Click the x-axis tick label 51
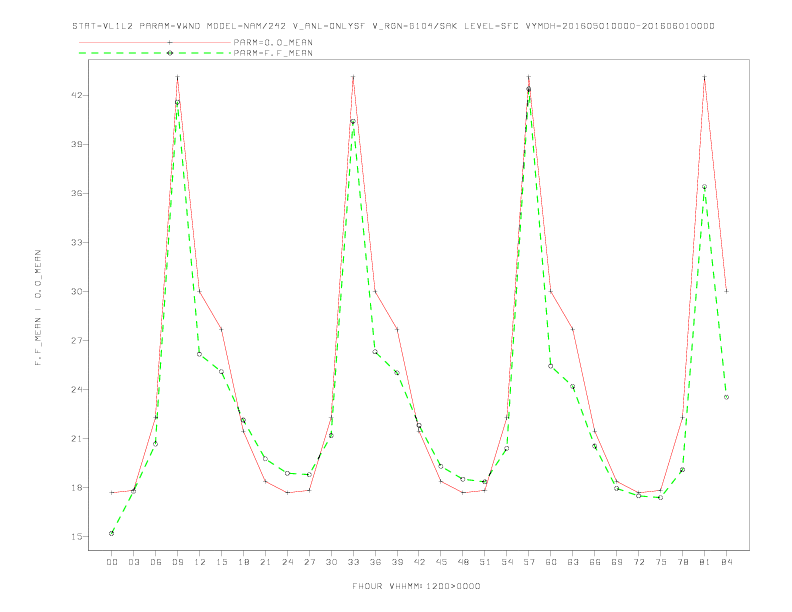This screenshot has width=792, height=612. coord(485,562)
